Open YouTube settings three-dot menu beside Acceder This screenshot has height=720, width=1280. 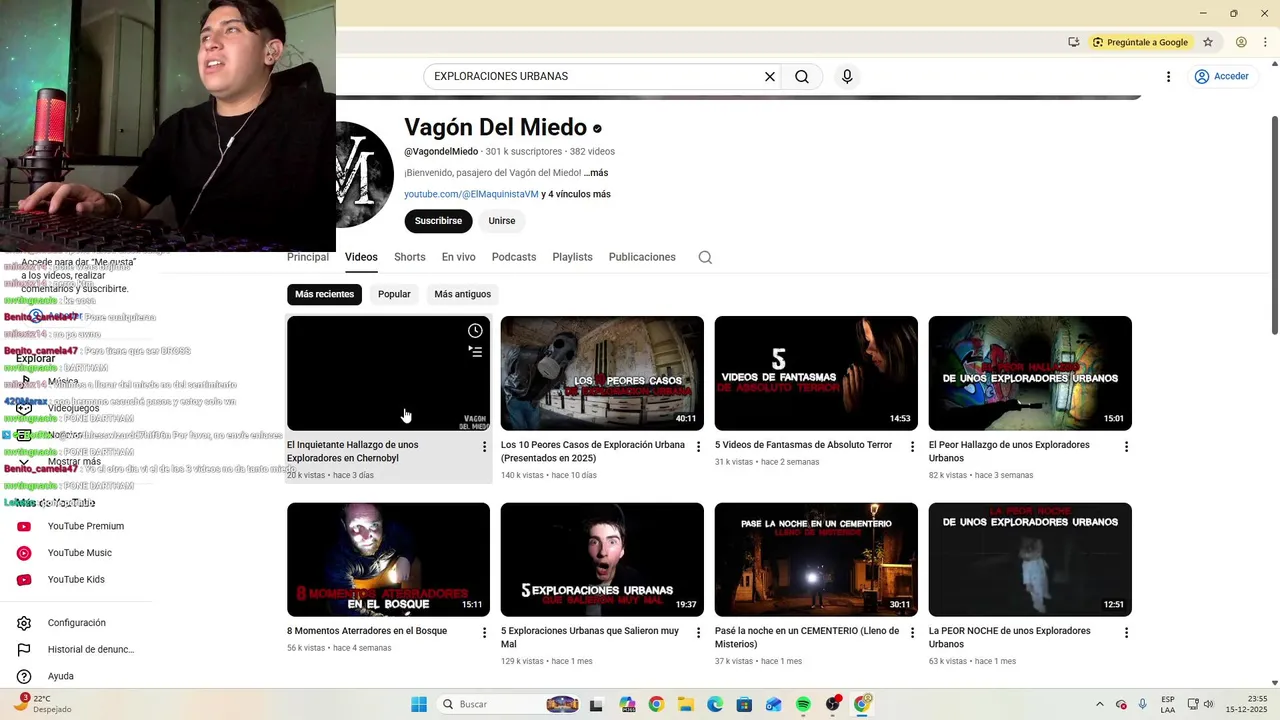coord(1168,77)
